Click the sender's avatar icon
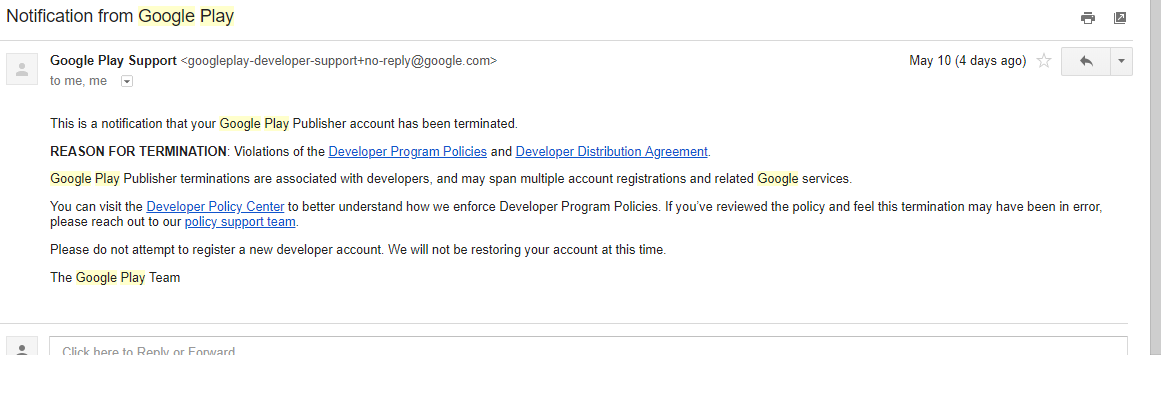This screenshot has width=1161, height=415. (21, 69)
